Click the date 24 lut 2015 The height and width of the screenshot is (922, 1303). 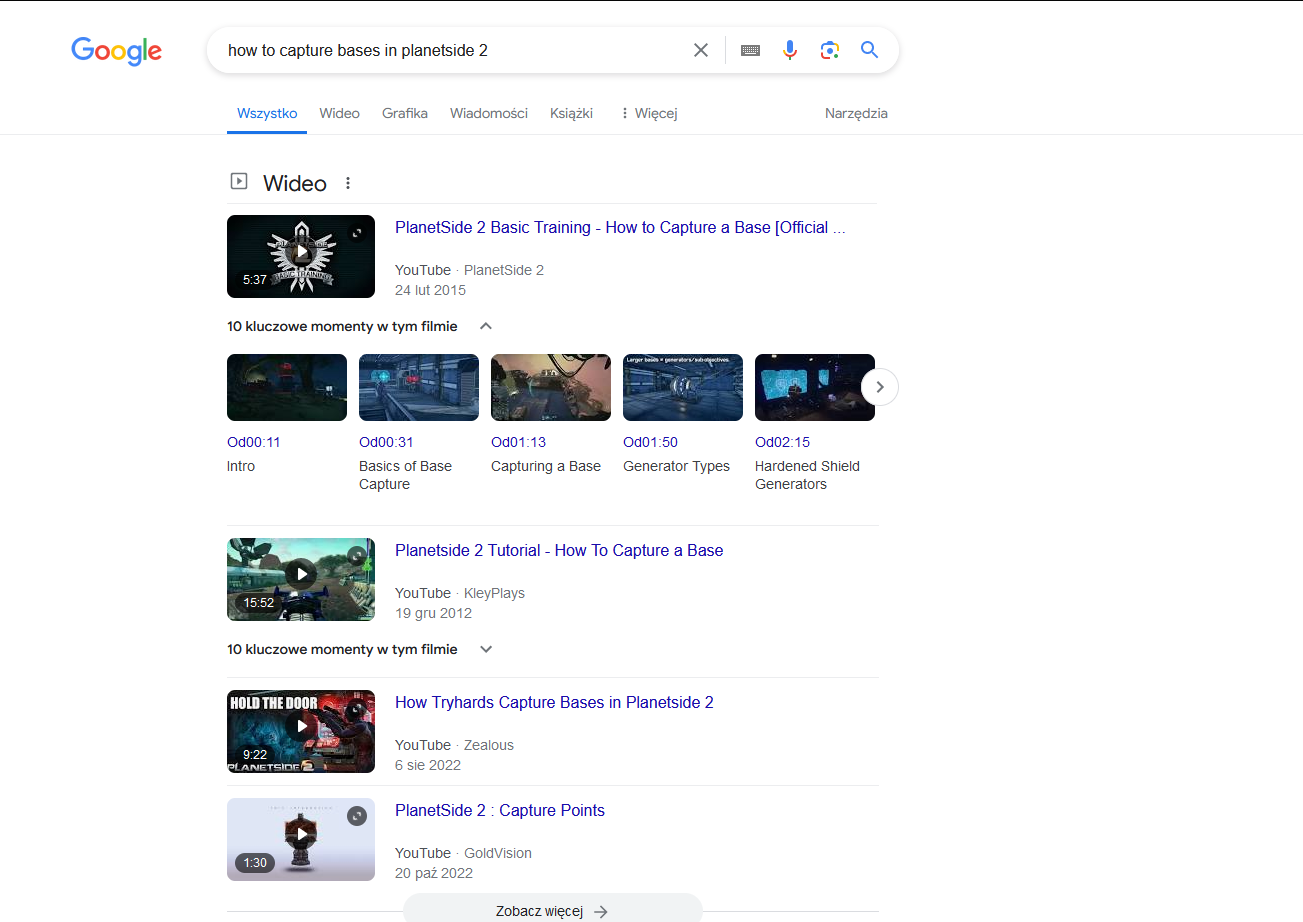coord(430,290)
